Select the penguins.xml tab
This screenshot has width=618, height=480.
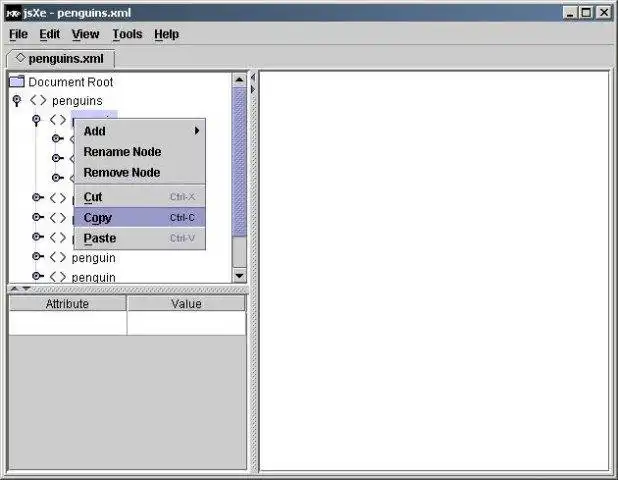click(x=61, y=59)
